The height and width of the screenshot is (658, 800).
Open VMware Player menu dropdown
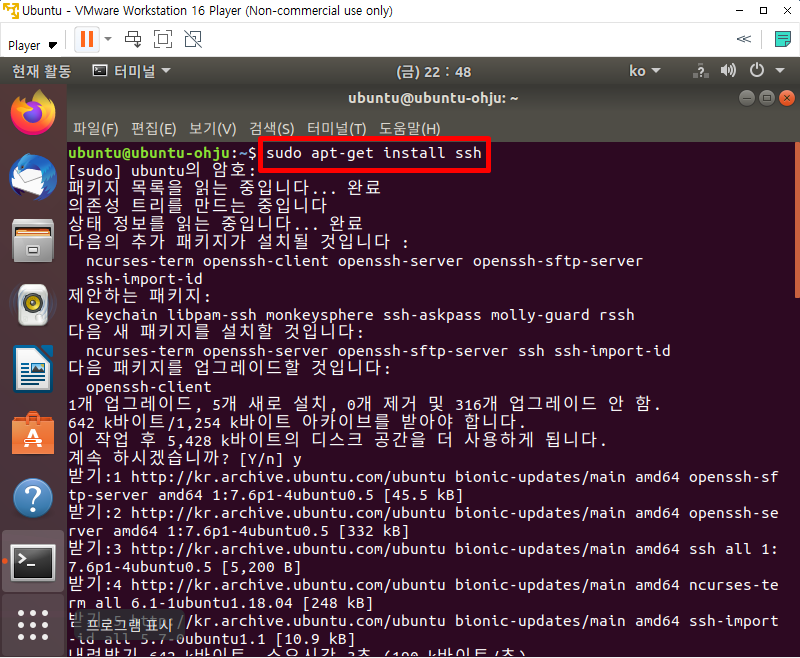pyautogui.click(x=32, y=45)
